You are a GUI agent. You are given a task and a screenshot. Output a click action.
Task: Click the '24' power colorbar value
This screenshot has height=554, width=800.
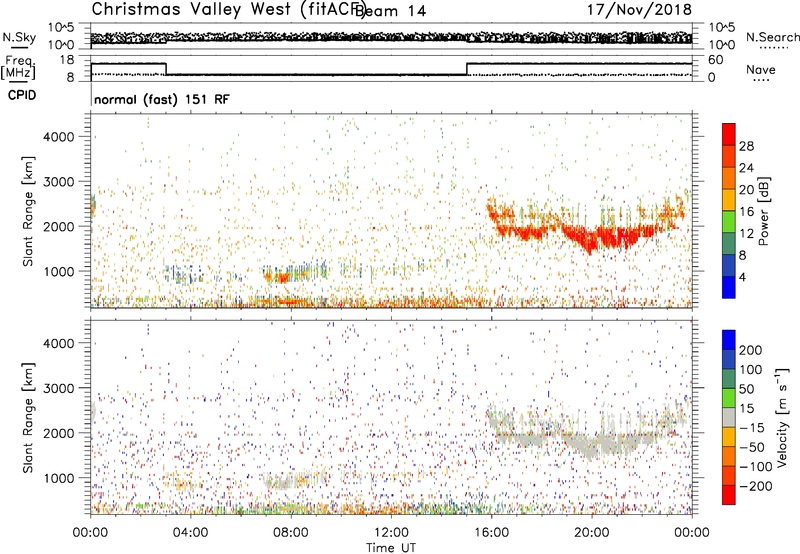tap(746, 168)
